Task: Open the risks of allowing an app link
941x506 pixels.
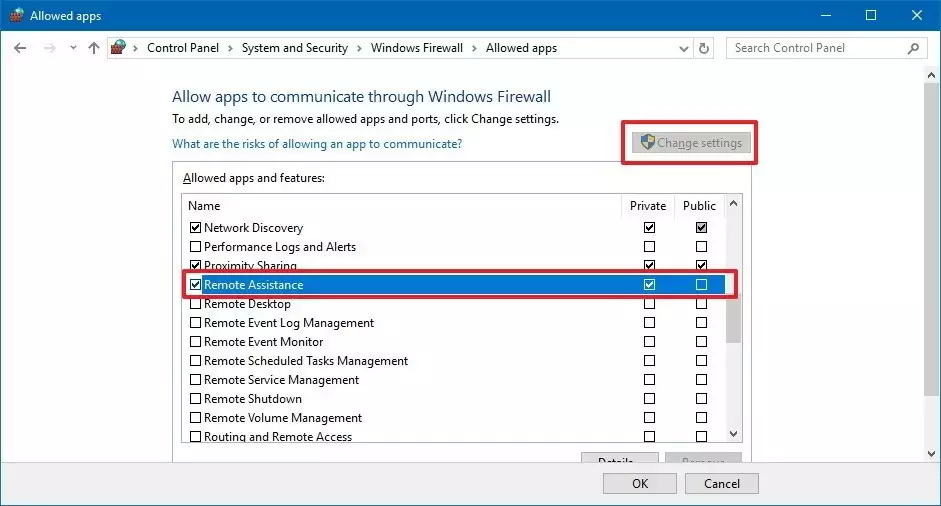Action: pos(317,144)
